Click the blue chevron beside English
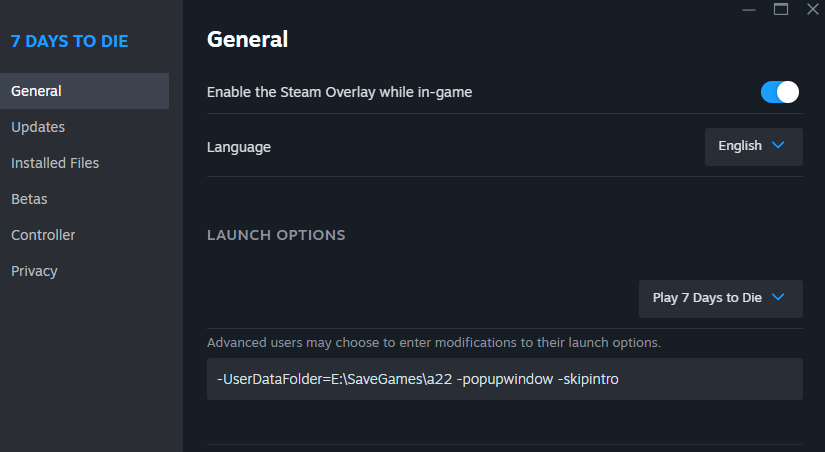 pos(778,145)
